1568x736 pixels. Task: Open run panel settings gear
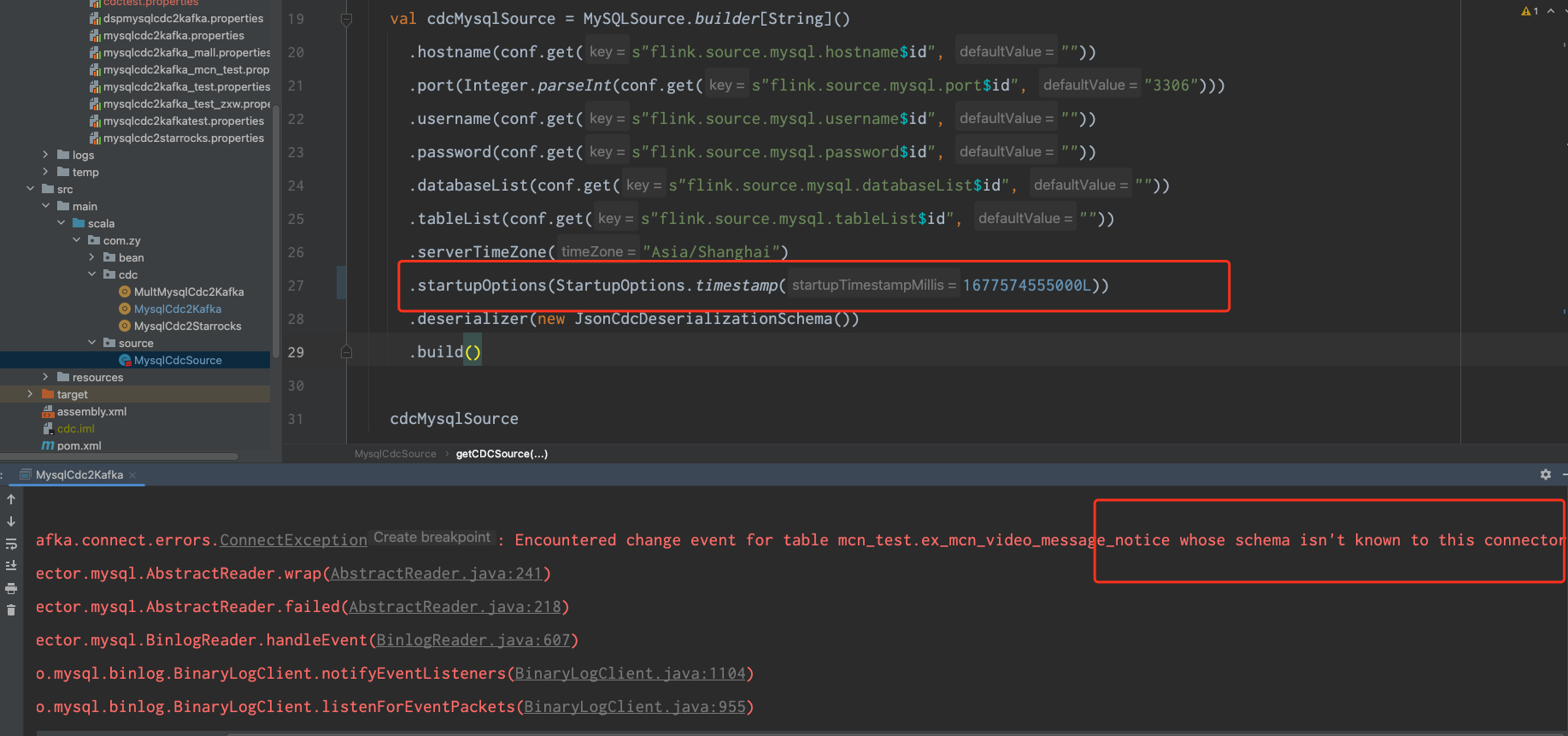pos(1546,474)
